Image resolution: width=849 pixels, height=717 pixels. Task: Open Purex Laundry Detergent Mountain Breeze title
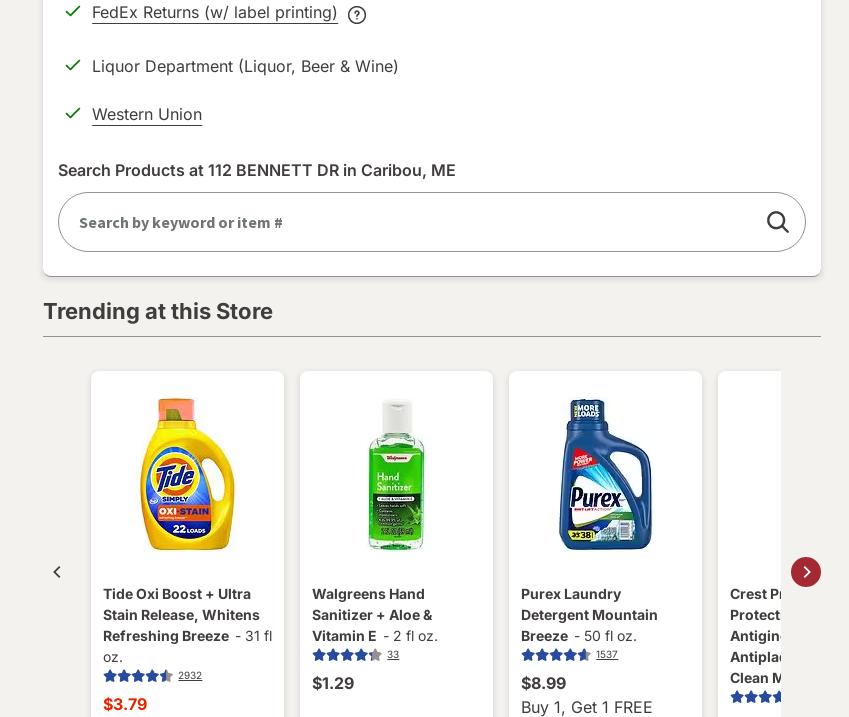[589, 614]
